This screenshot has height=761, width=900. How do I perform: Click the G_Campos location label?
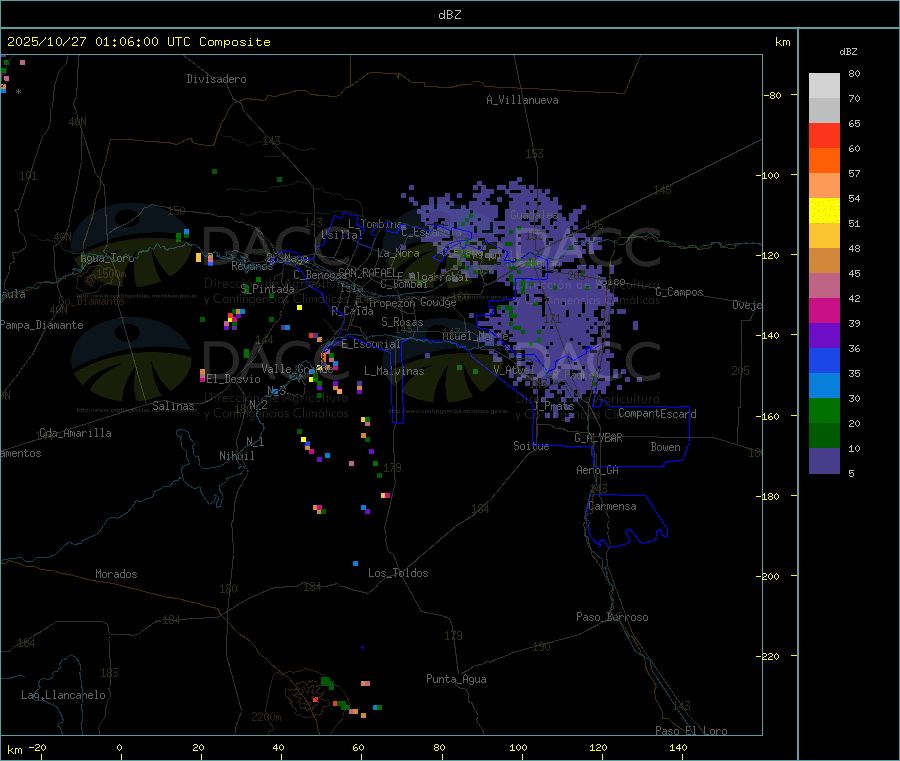[679, 292]
